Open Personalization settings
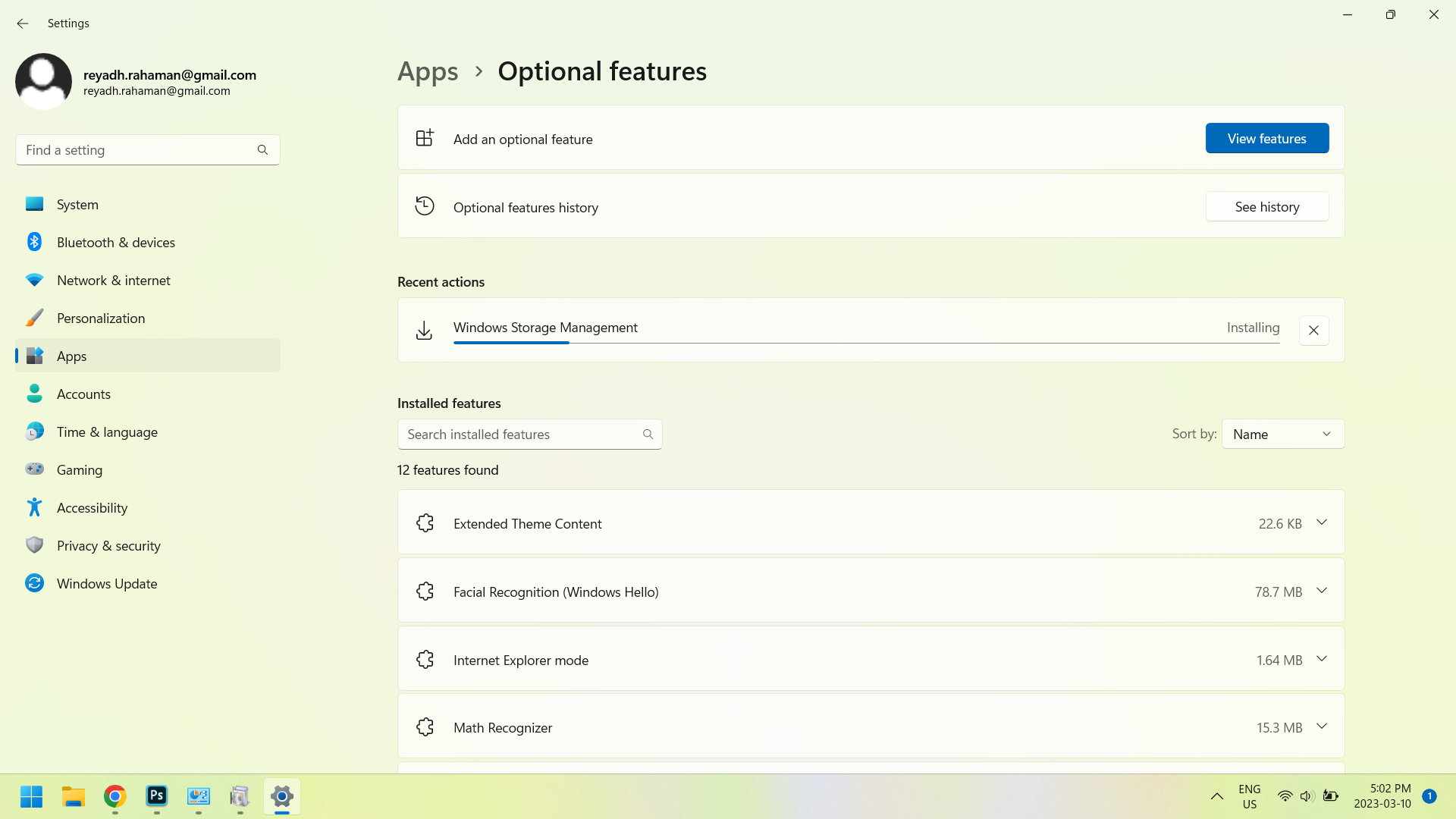Screen dimensions: 1456x819 point(101,317)
